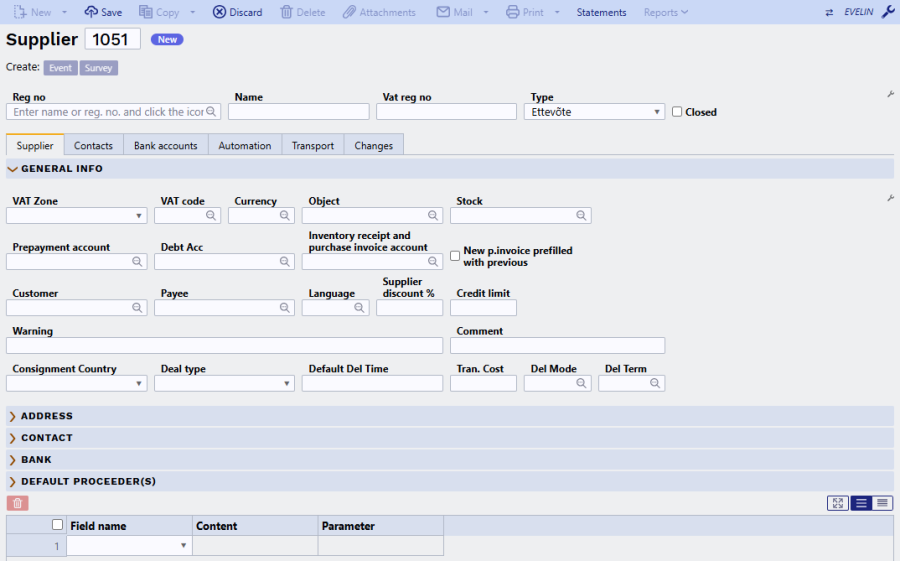Click the Delete toolbar button
The height and width of the screenshot is (561, 900).
pos(302,12)
